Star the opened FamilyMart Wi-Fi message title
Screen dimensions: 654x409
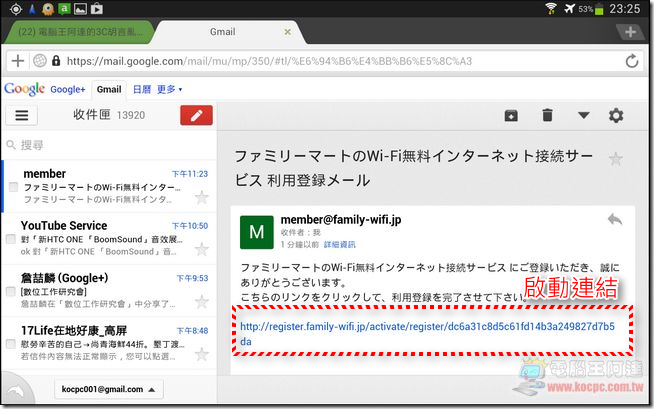coord(615,159)
